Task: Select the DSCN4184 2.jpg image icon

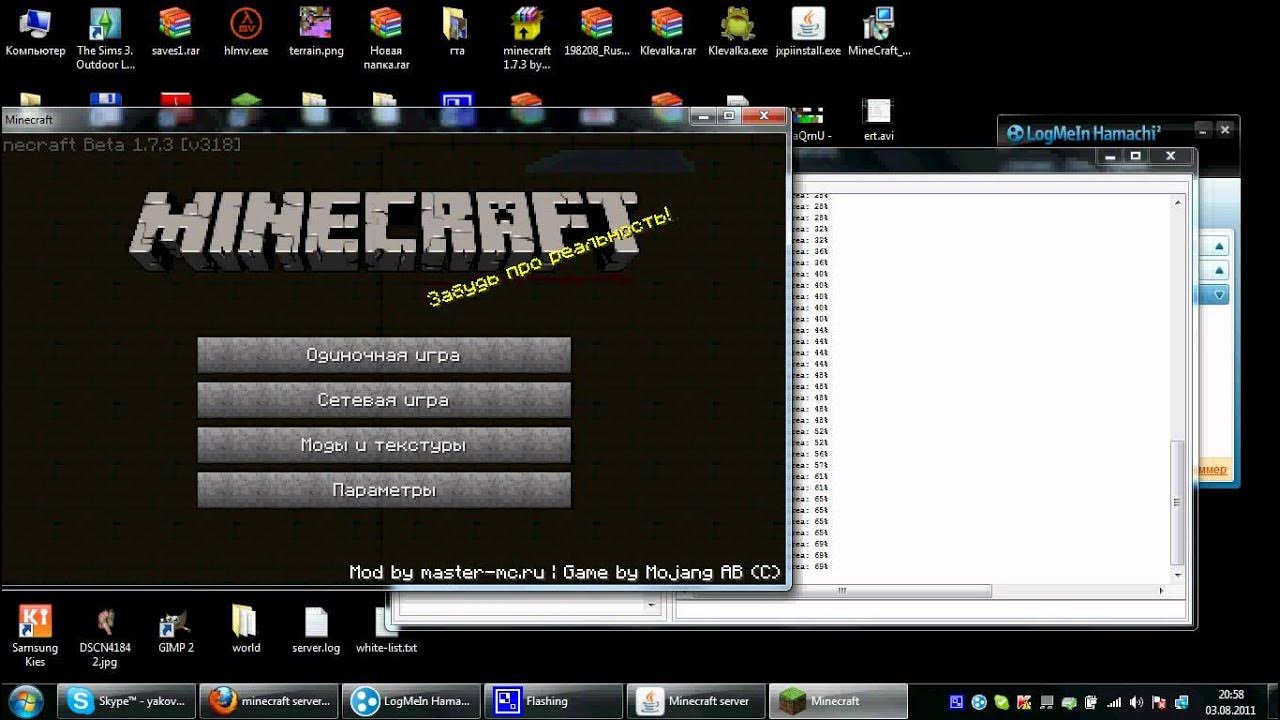Action: pos(105,636)
